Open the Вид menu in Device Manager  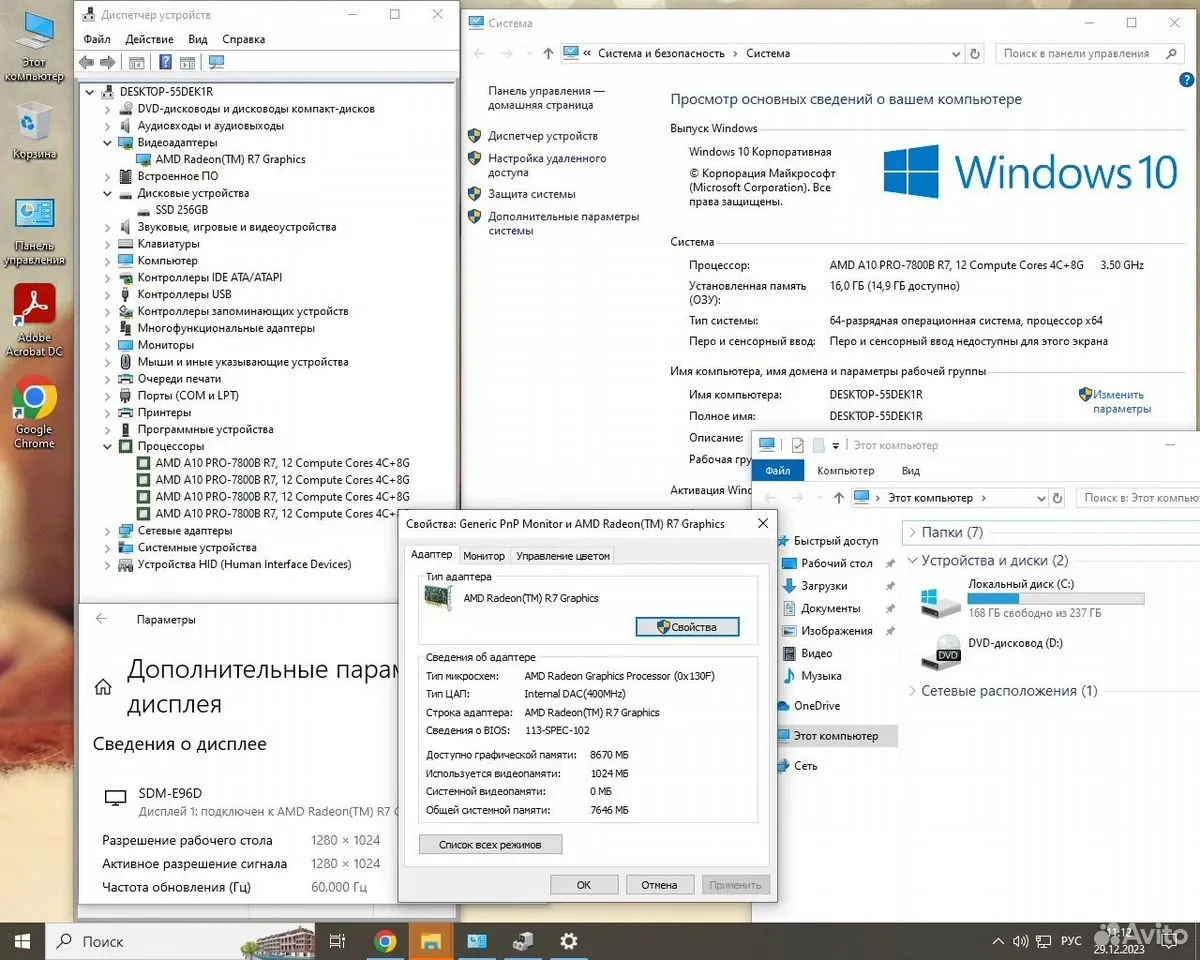[x=198, y=39]
